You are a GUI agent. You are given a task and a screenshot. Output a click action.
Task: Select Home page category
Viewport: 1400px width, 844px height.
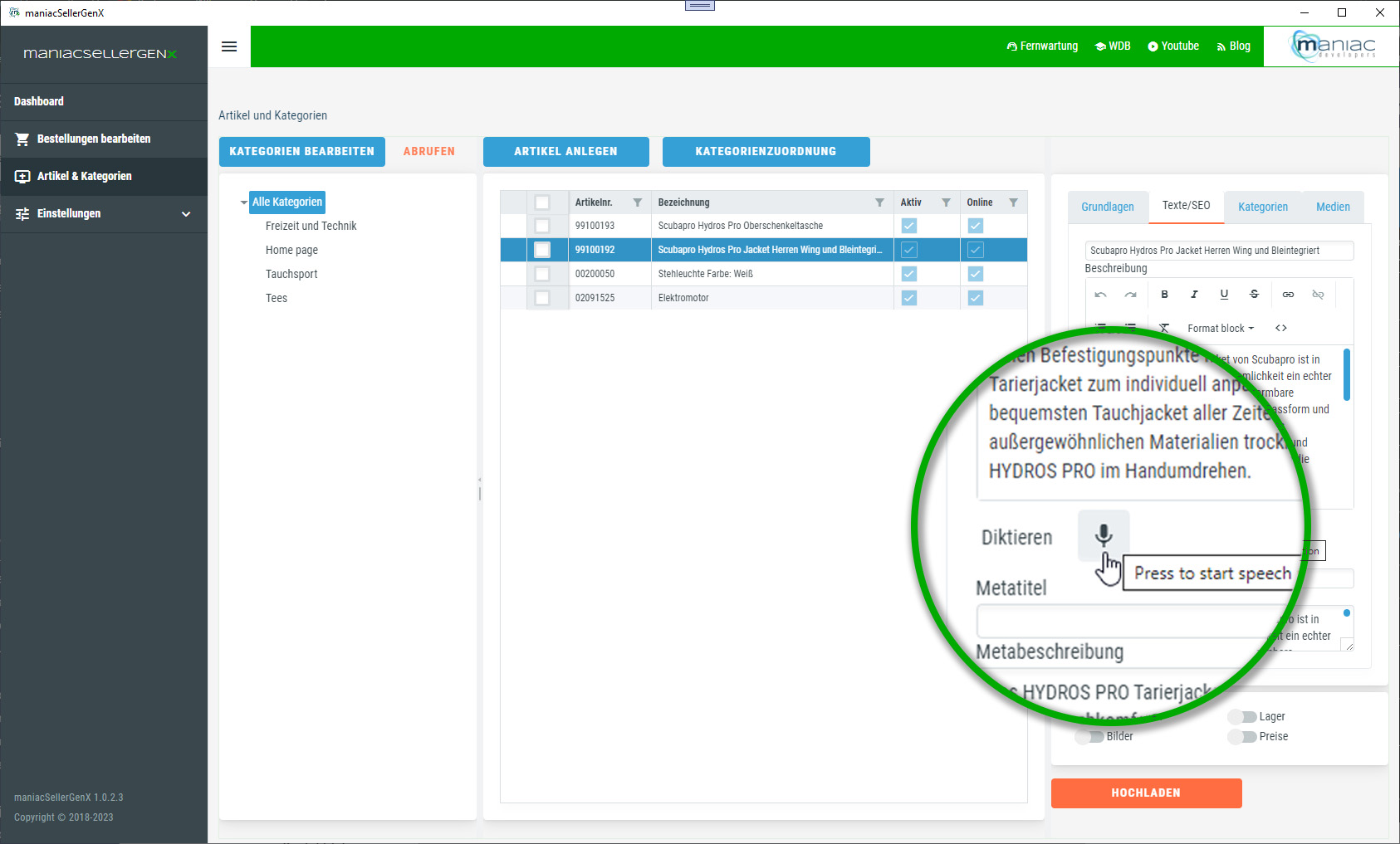click(291, 251)
